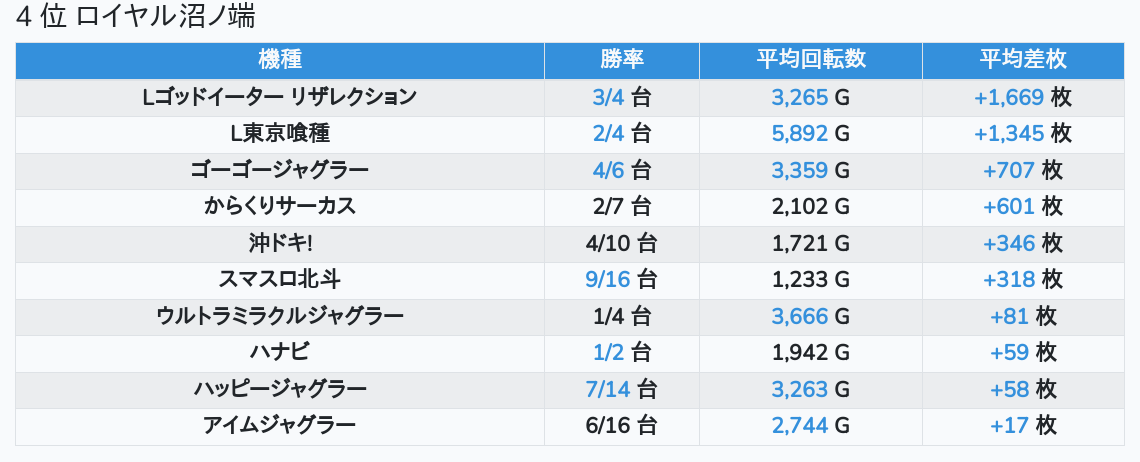Click the ハッピージャグラー machine name
This screenshot has height=462, width=1140.
[280, 389]
